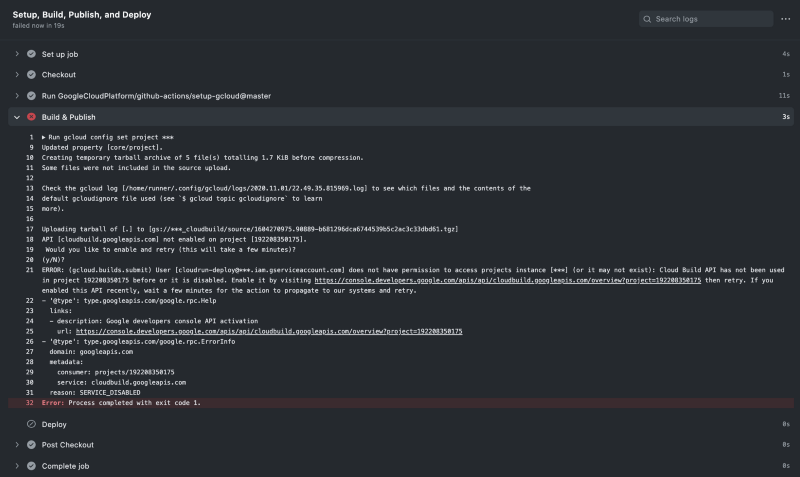Image resolution: width=800 pixels, height=477 pixels.
Task: Expand the Post Checkout step chevron
Action: [17, 445]
